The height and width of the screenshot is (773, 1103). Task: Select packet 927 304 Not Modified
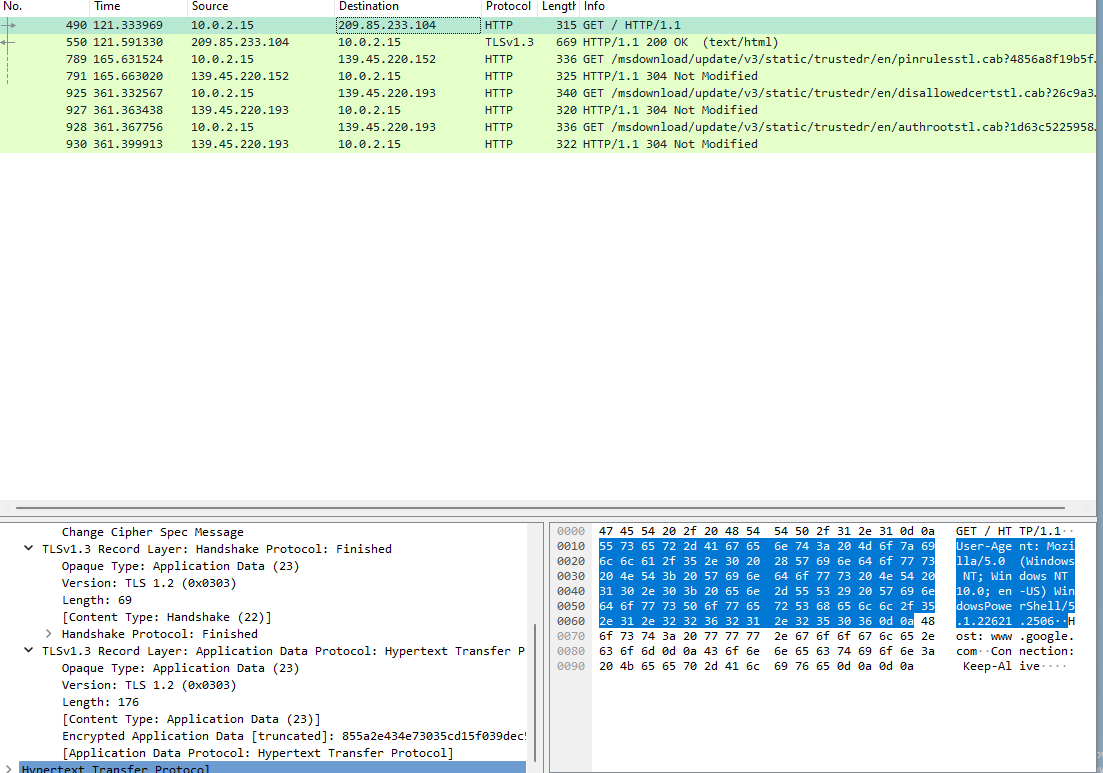coord(548,110)
